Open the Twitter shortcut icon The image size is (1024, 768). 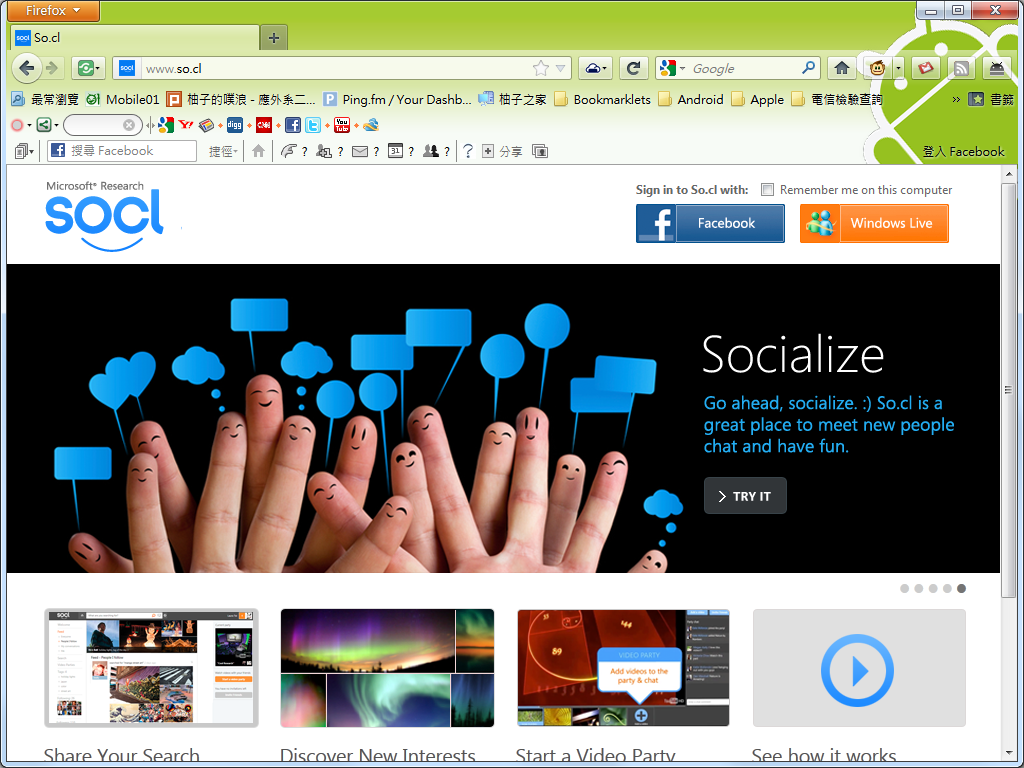click(x=313, y=125)
